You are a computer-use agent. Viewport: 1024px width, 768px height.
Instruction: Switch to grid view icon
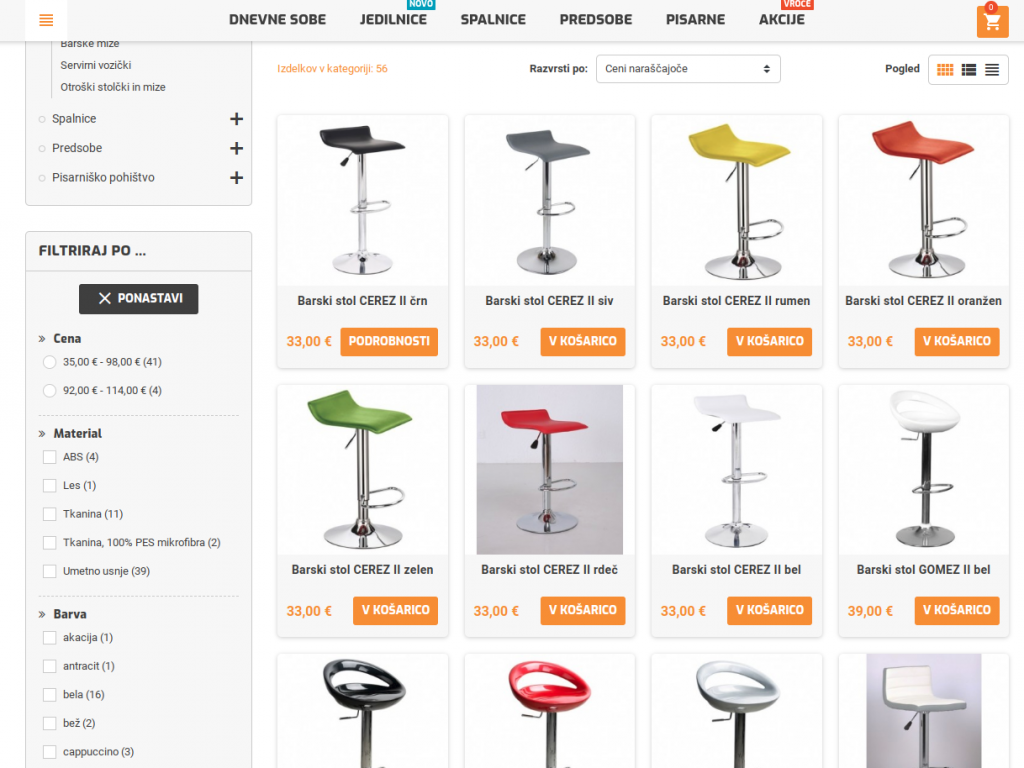pyautogui.click(x=944, y=69)
